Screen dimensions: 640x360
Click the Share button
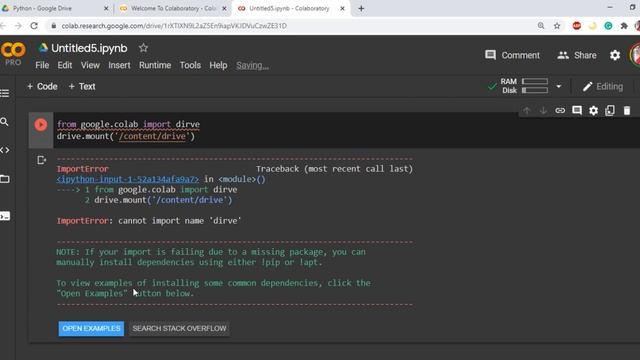click(577, 55)
